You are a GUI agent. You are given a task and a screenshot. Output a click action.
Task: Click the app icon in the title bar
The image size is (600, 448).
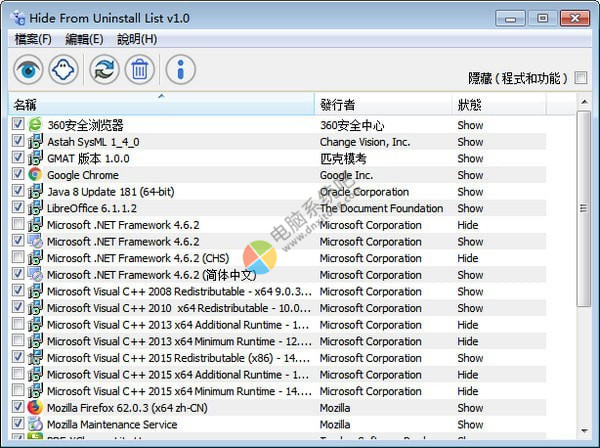(x=18, y=18)
